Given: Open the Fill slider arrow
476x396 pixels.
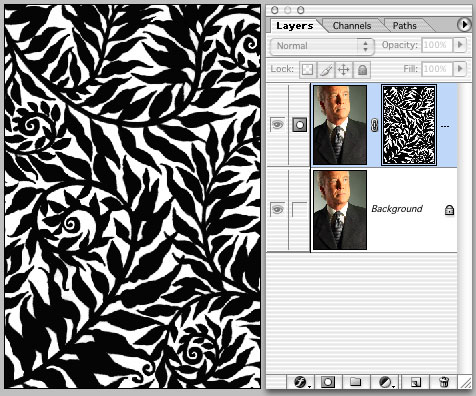Looking at the screenshot, I should tap(460, 69).
